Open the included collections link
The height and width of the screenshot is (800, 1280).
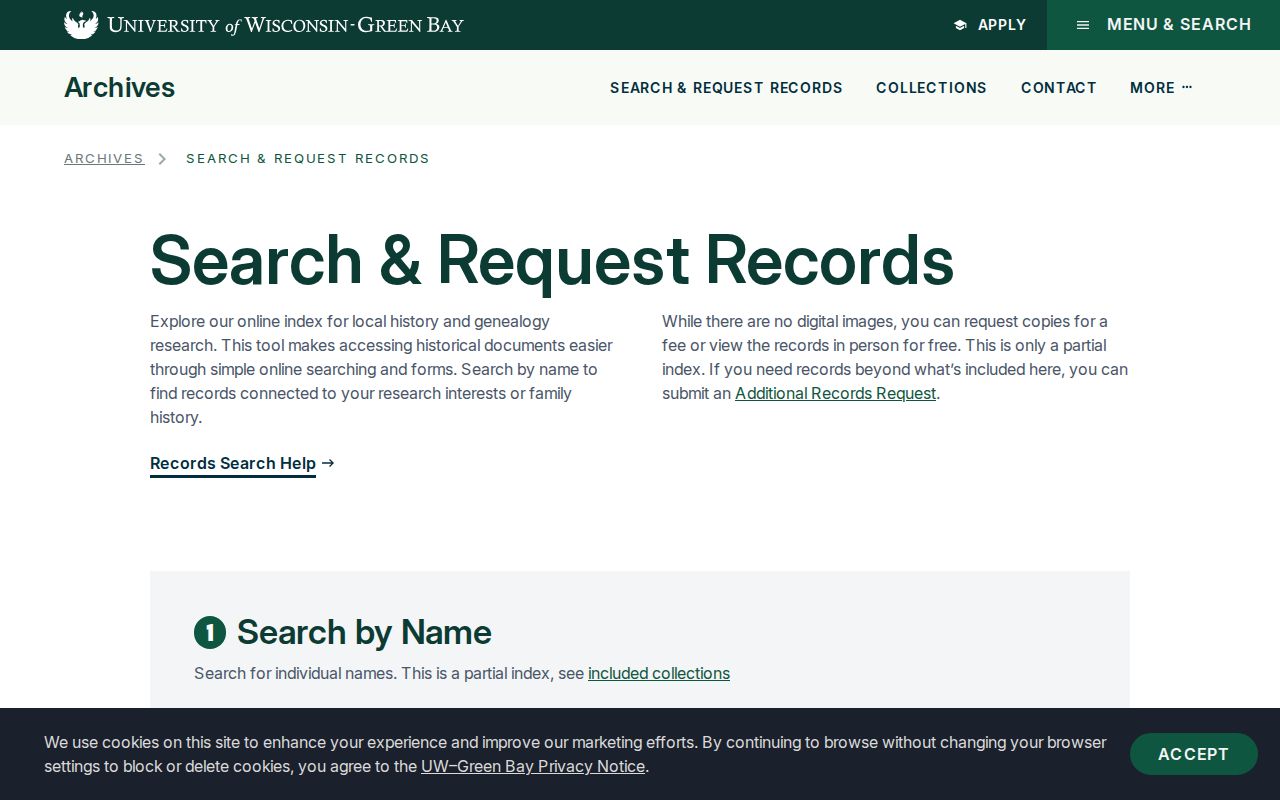coord(659,673)
